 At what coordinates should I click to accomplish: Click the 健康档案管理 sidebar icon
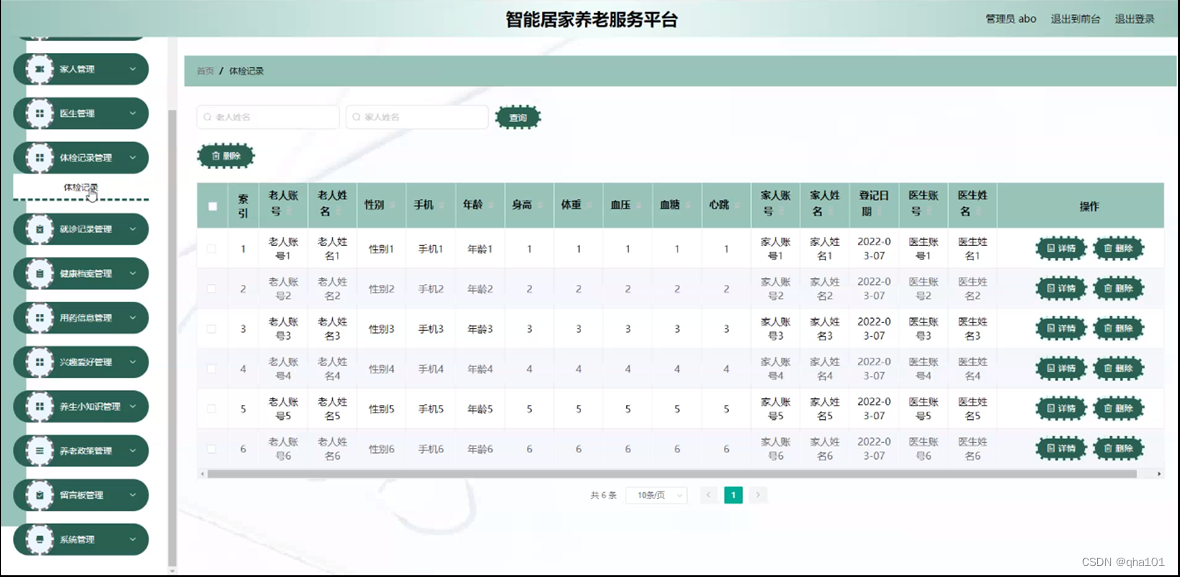pyautogui.click(x=39, y=273)
